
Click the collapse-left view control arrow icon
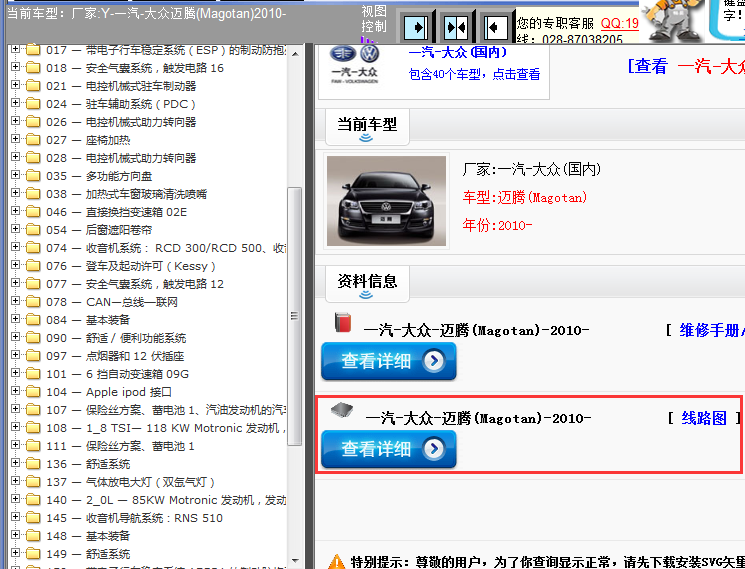pyautogui.click(x=497, y=28)
